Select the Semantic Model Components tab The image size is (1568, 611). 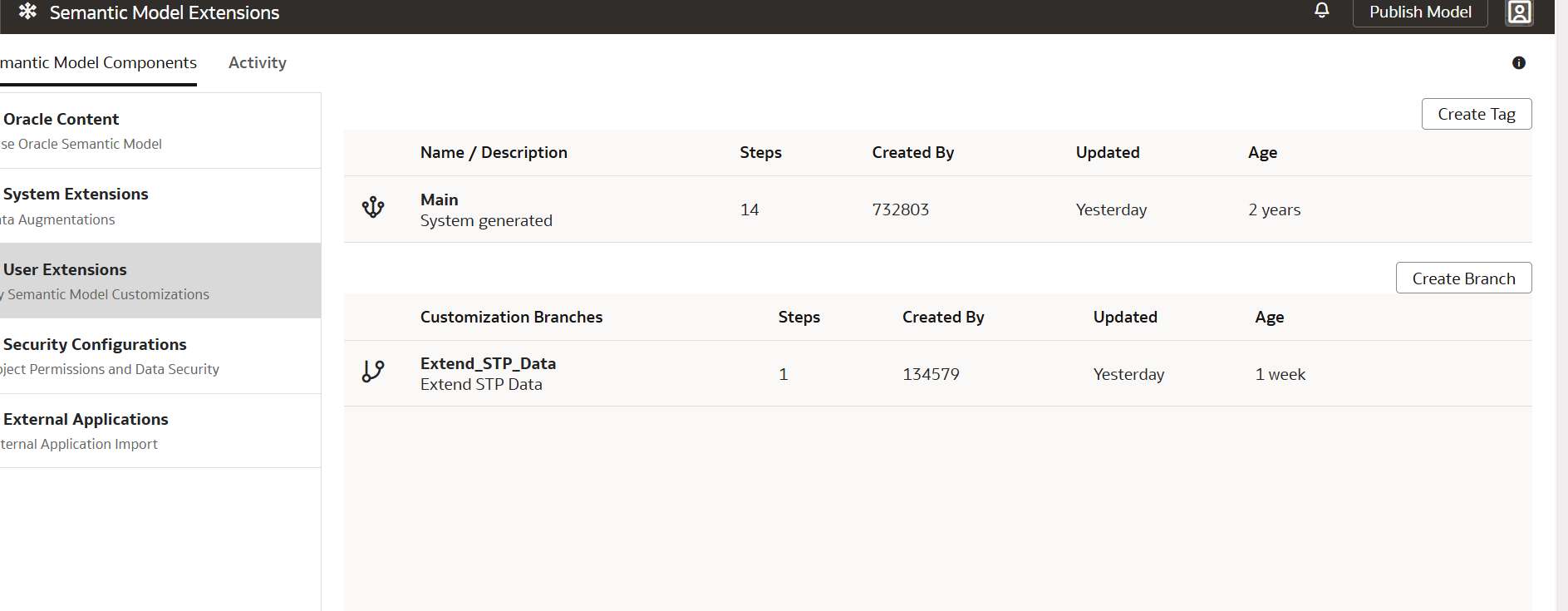98,63
